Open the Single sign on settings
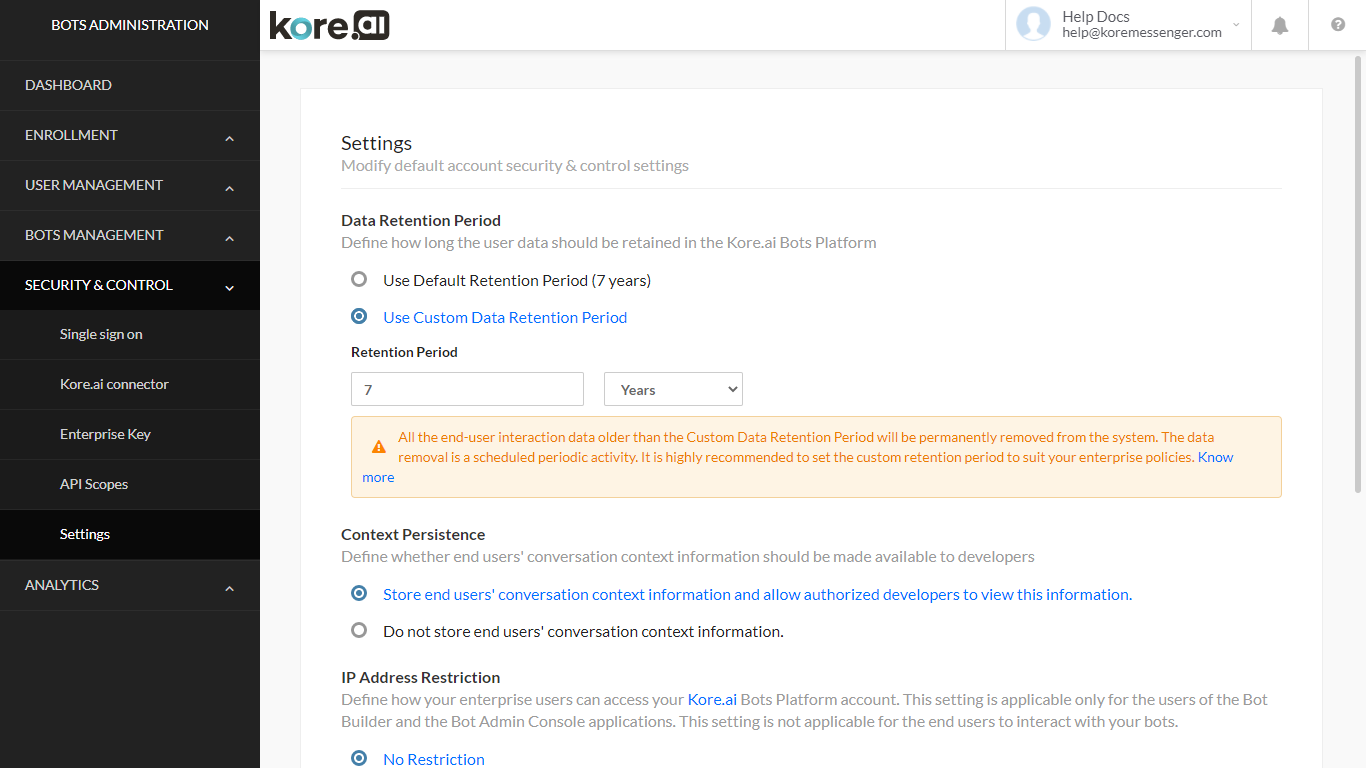This screenshot has width=1366, height=768. pos(101,334)
